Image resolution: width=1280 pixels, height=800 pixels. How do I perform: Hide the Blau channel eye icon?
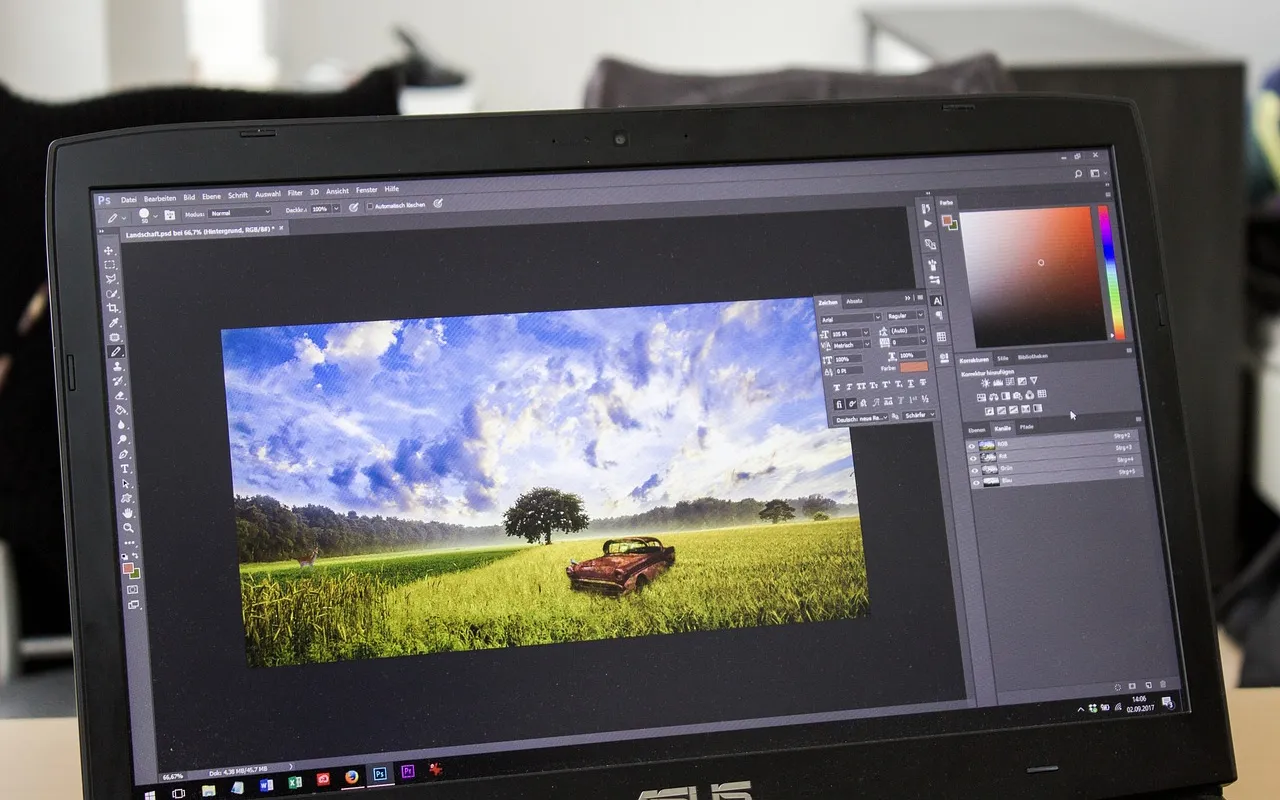pos(976,481)
